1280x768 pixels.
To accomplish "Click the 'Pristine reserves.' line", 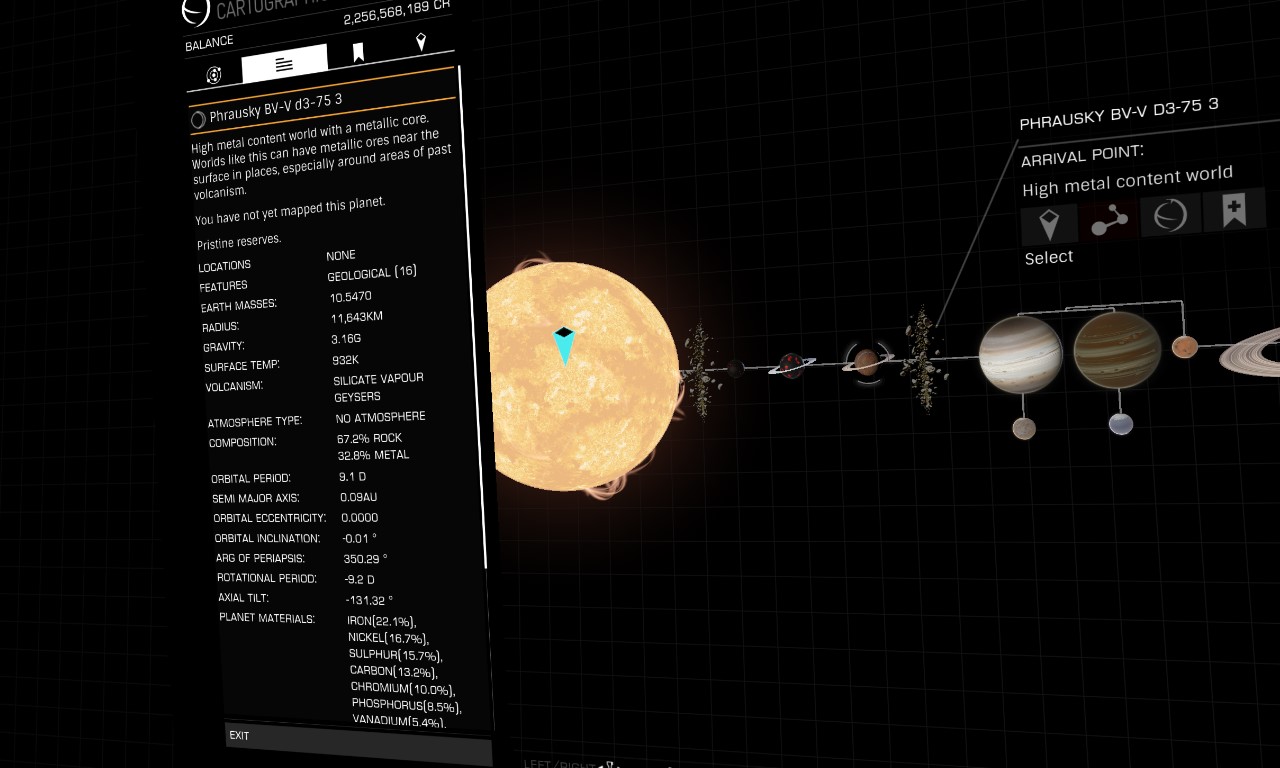I will (239, 241).
